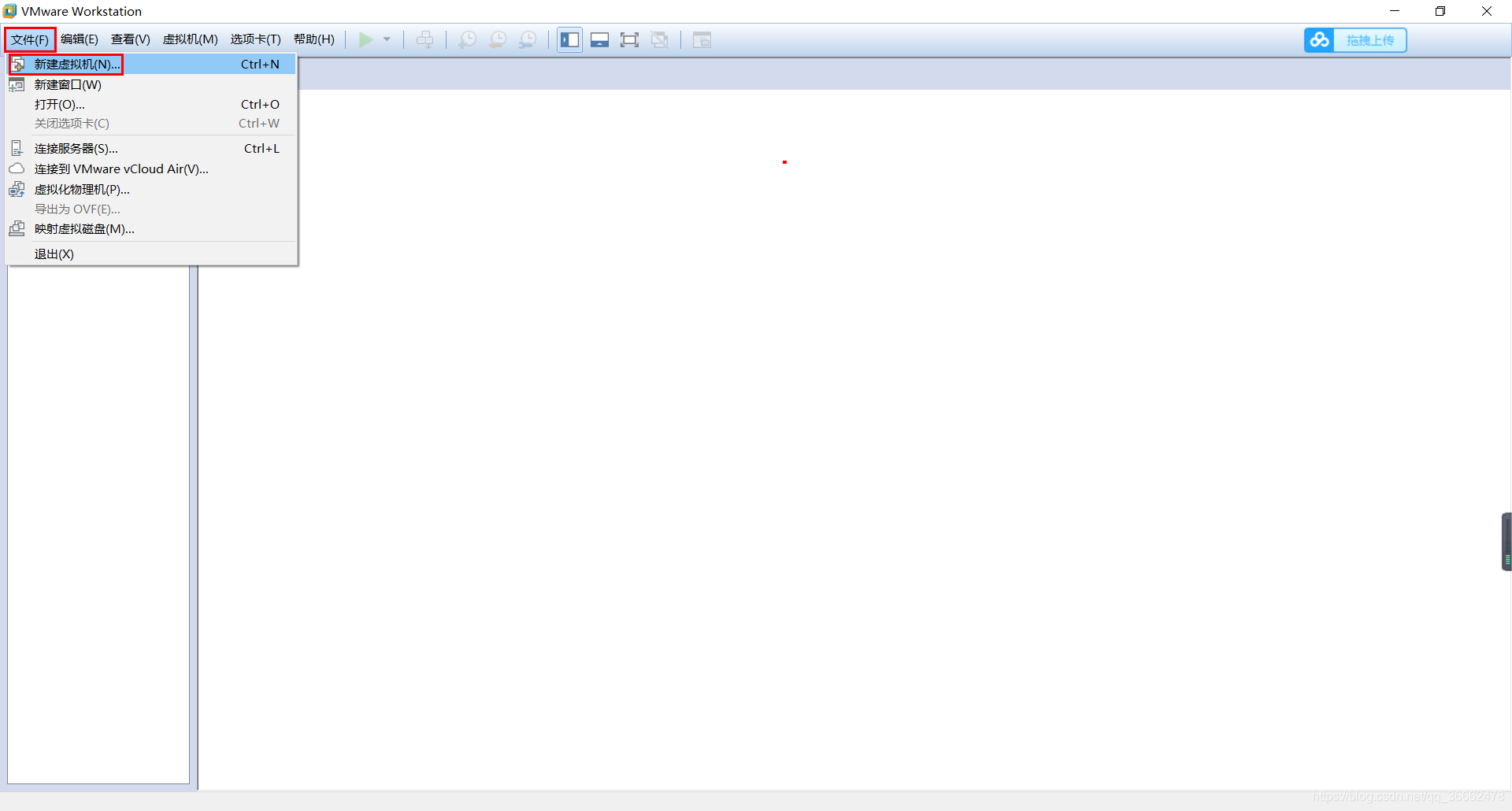Viewport: 1512px width, 811px height.
Task: Click the connect server menu icon
Action: pyautogui.click(x=17, y=148)
